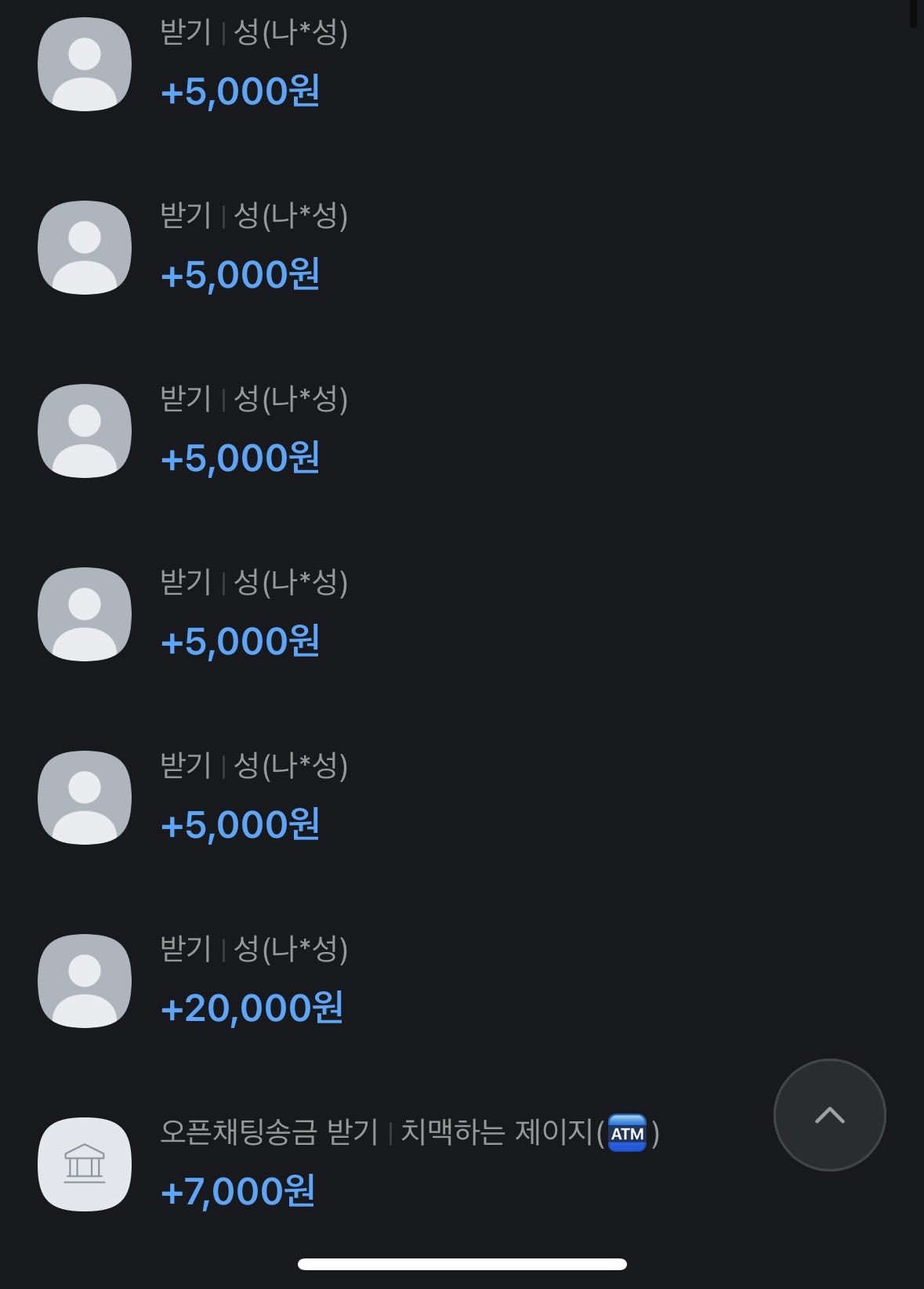Tap the avatar of the fifth 5,000원 transaction
Viewport: 924px width, 1289px height.
[x=85, y=798]
